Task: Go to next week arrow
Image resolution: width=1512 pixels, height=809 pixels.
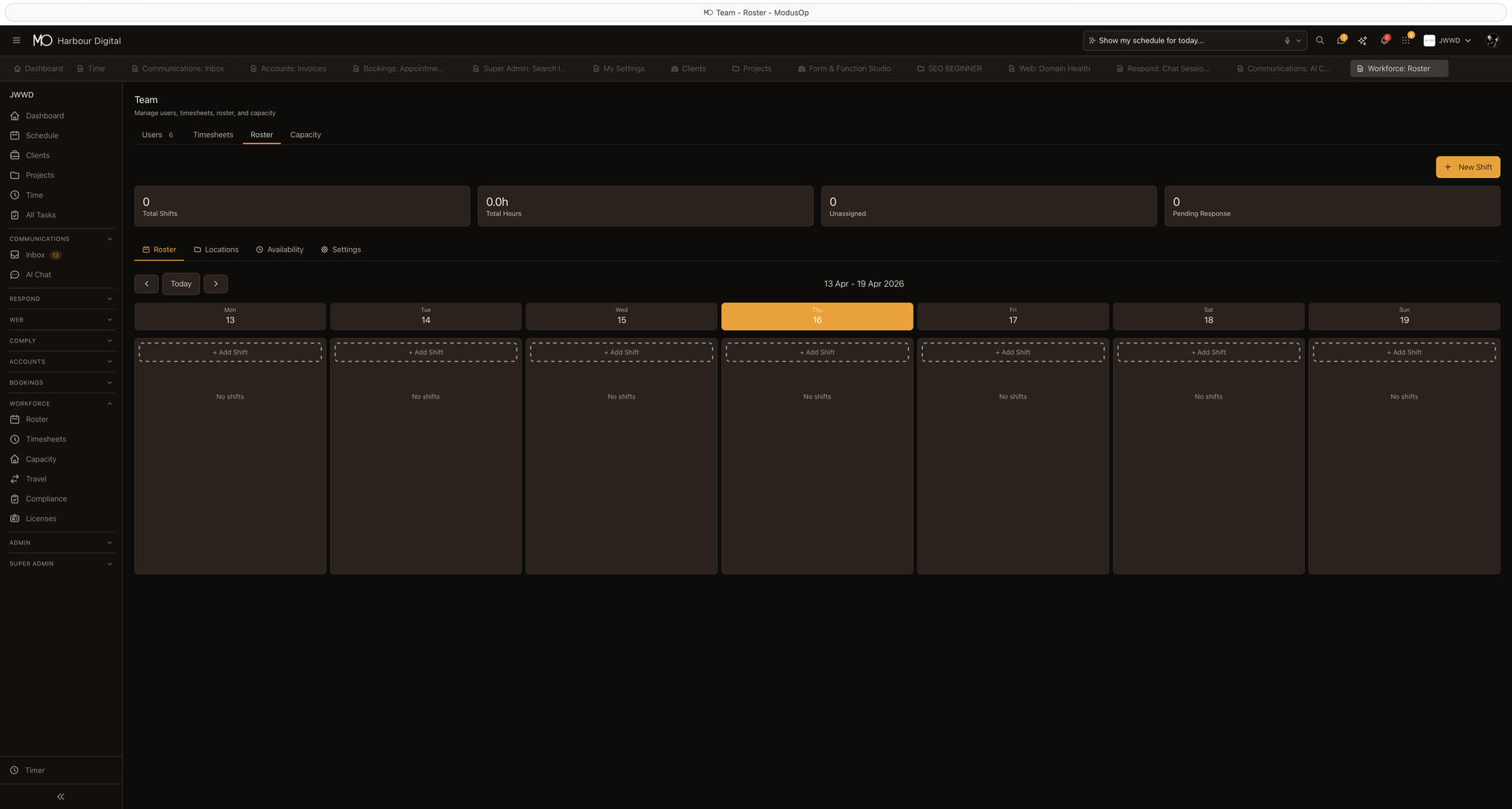Action: 216,284
